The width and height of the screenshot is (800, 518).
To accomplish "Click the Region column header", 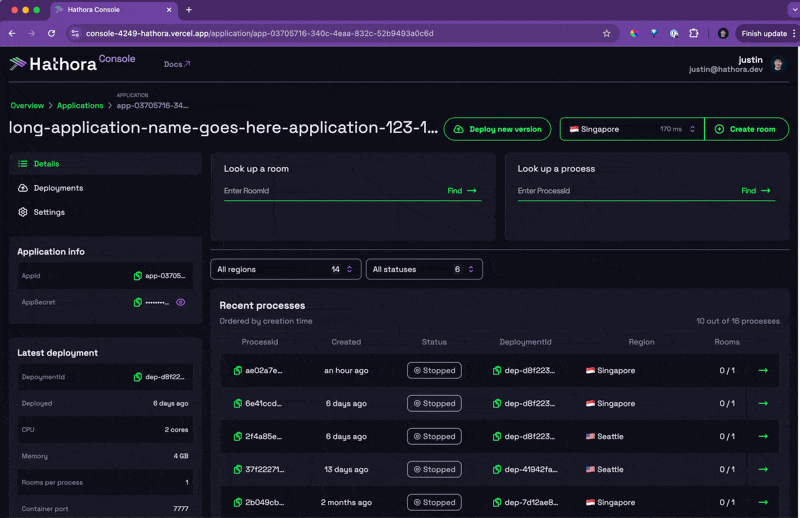I will click(x=641, y=342).
